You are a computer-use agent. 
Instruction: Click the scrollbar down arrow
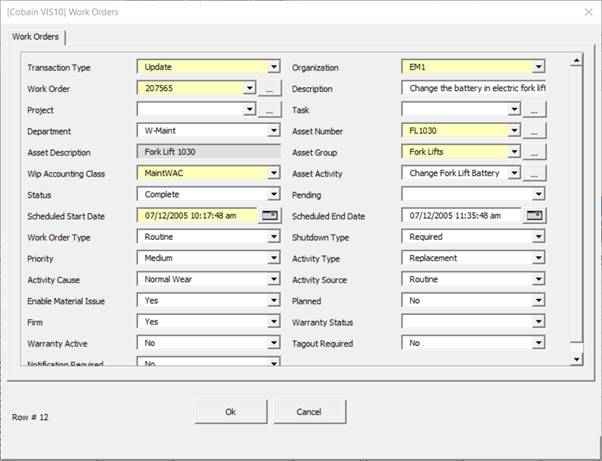[575, 358]
